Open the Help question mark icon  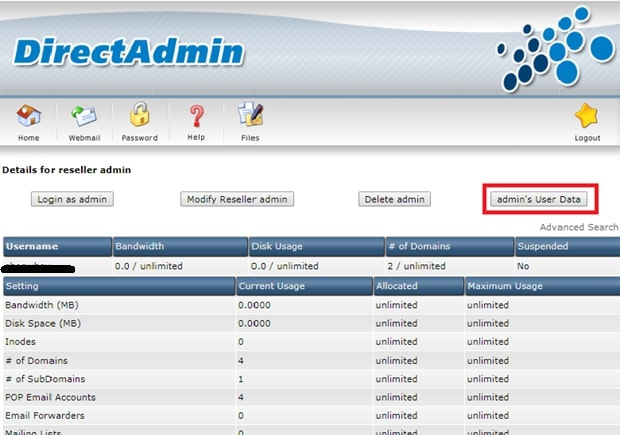coord(196,116)
